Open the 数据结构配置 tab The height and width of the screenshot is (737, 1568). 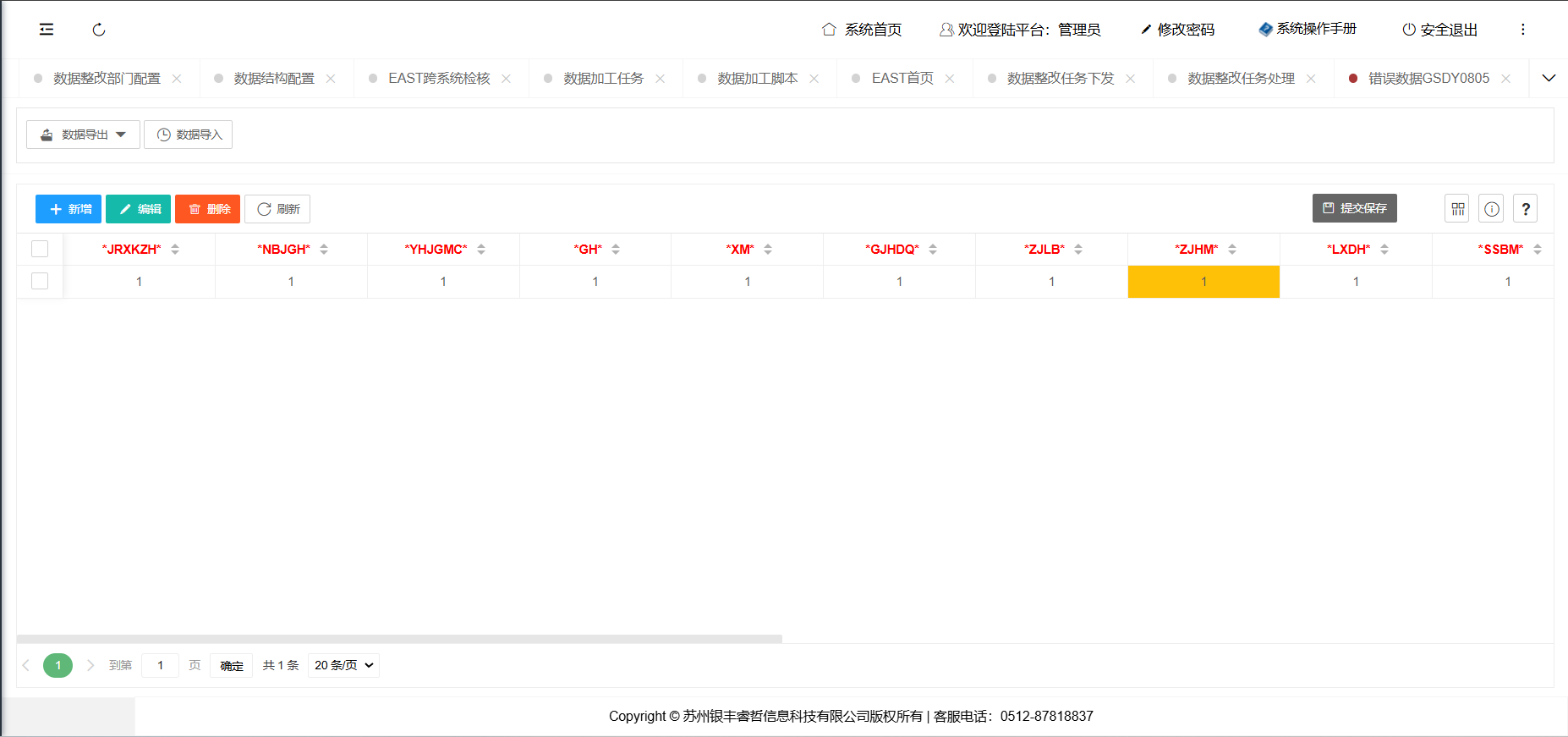click(273, 79)
